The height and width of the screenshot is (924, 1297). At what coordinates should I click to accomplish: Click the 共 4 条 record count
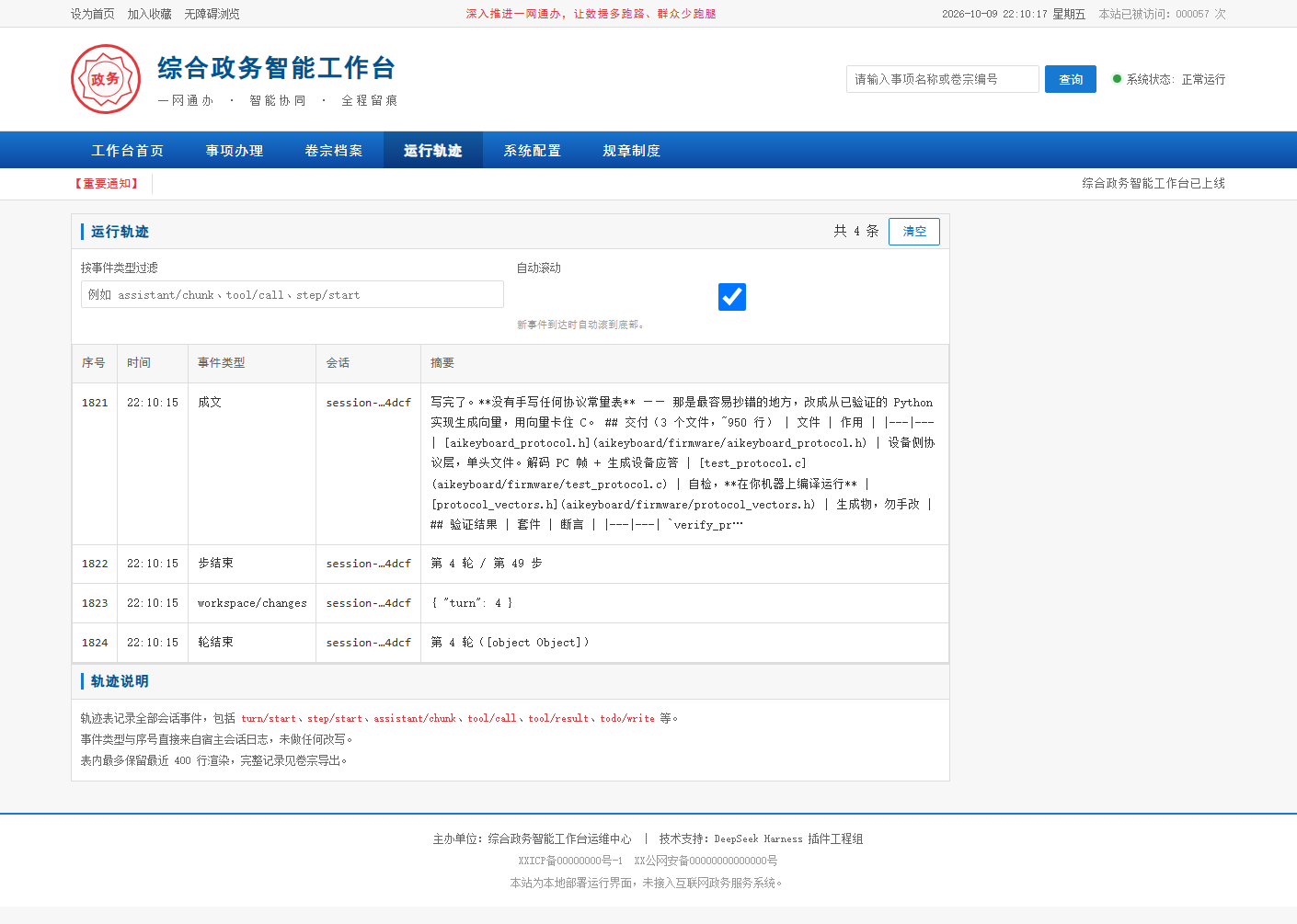pyautogui.click(x=856, y=232)
